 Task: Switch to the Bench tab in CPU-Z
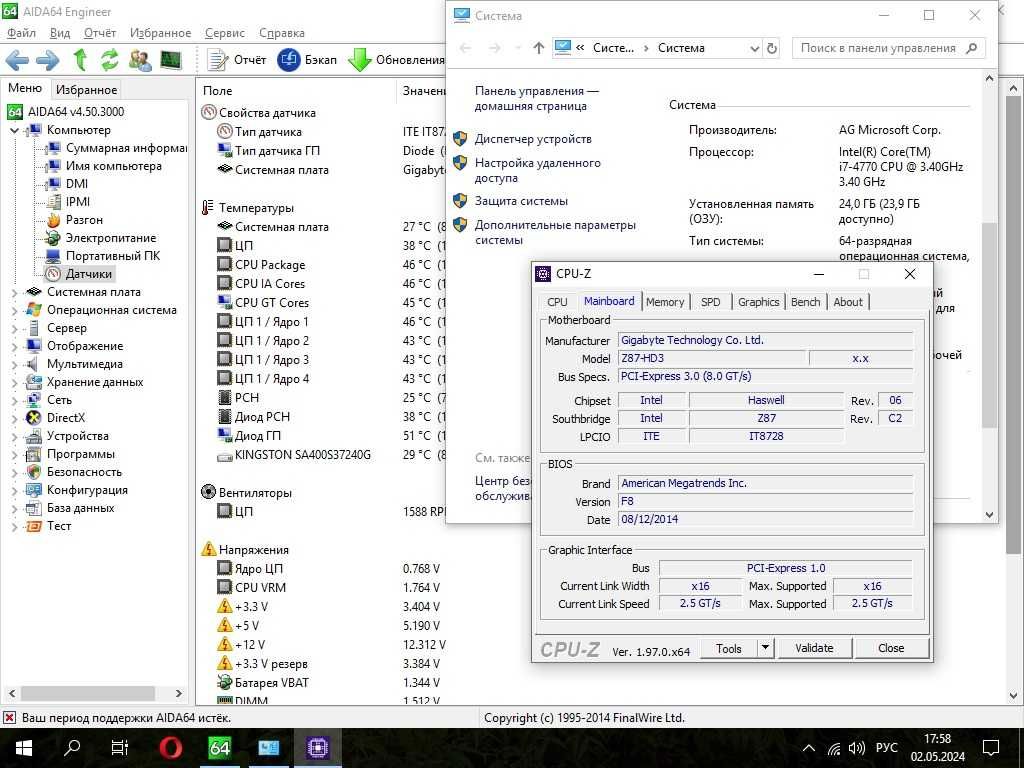coord(805,302)
